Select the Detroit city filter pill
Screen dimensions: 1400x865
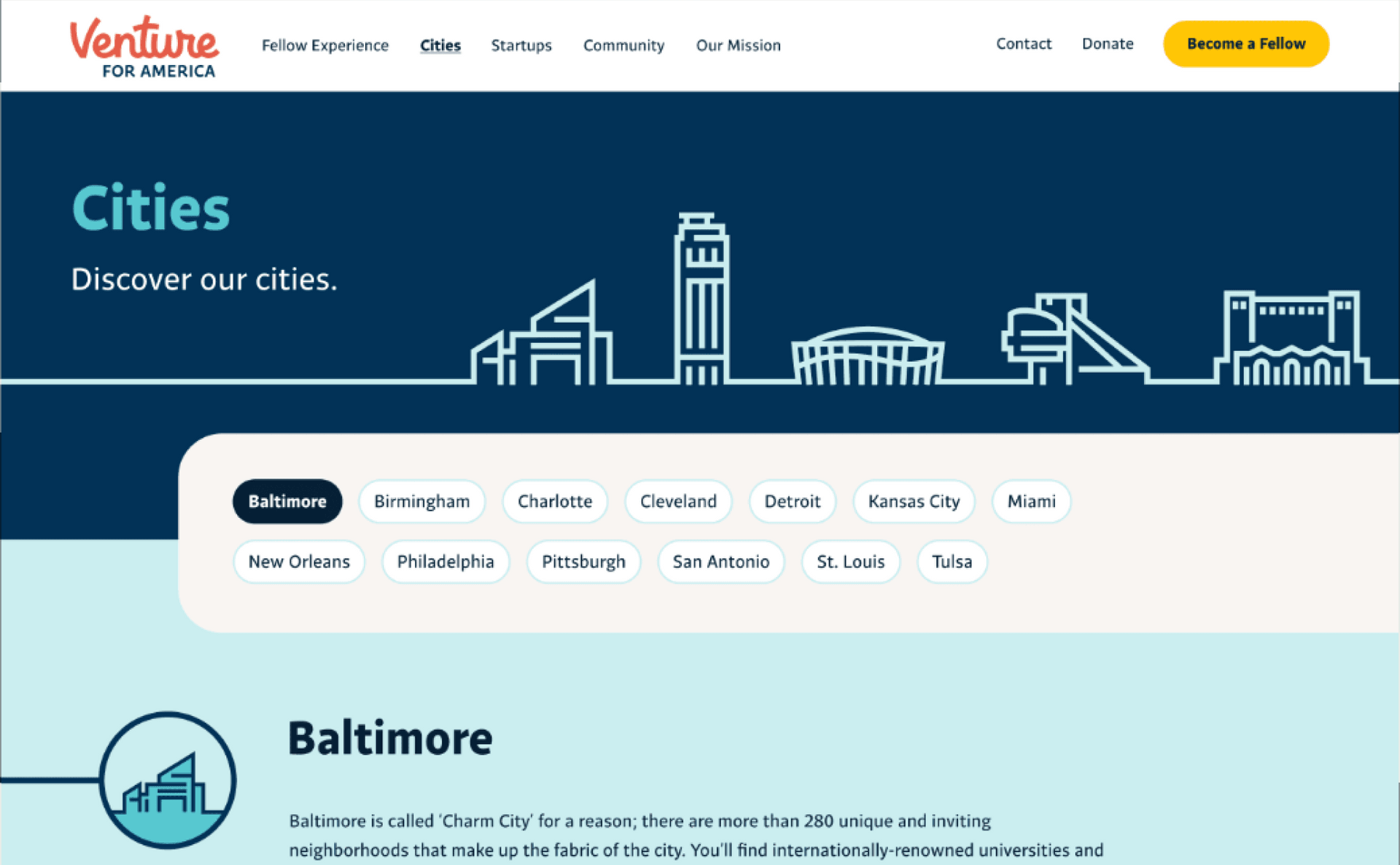pyautogui.click(x=793, y=501)
